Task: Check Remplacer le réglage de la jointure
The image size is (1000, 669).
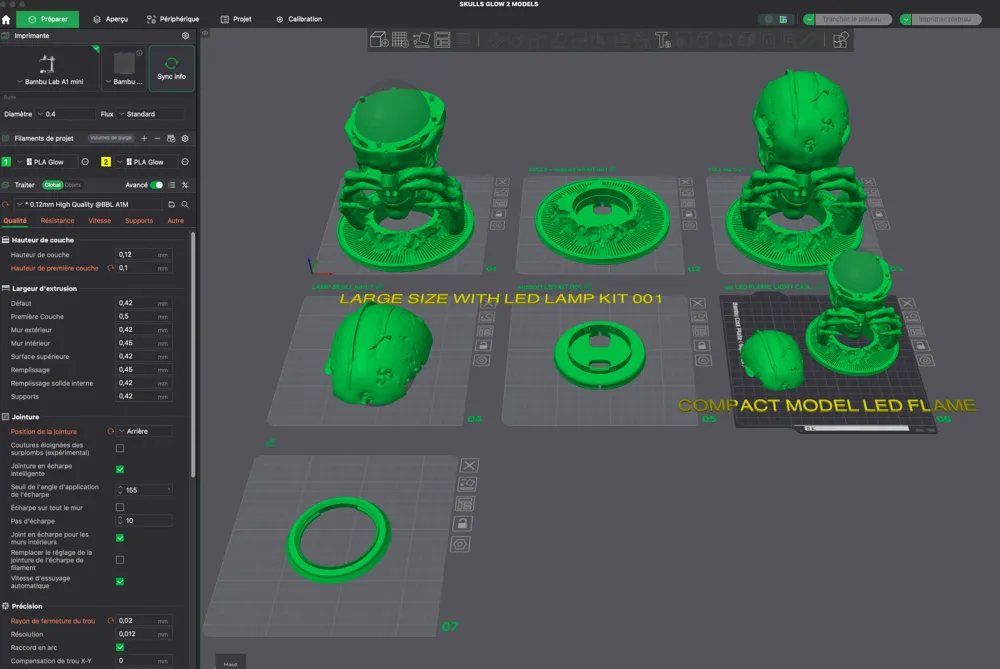Action: 120,560
